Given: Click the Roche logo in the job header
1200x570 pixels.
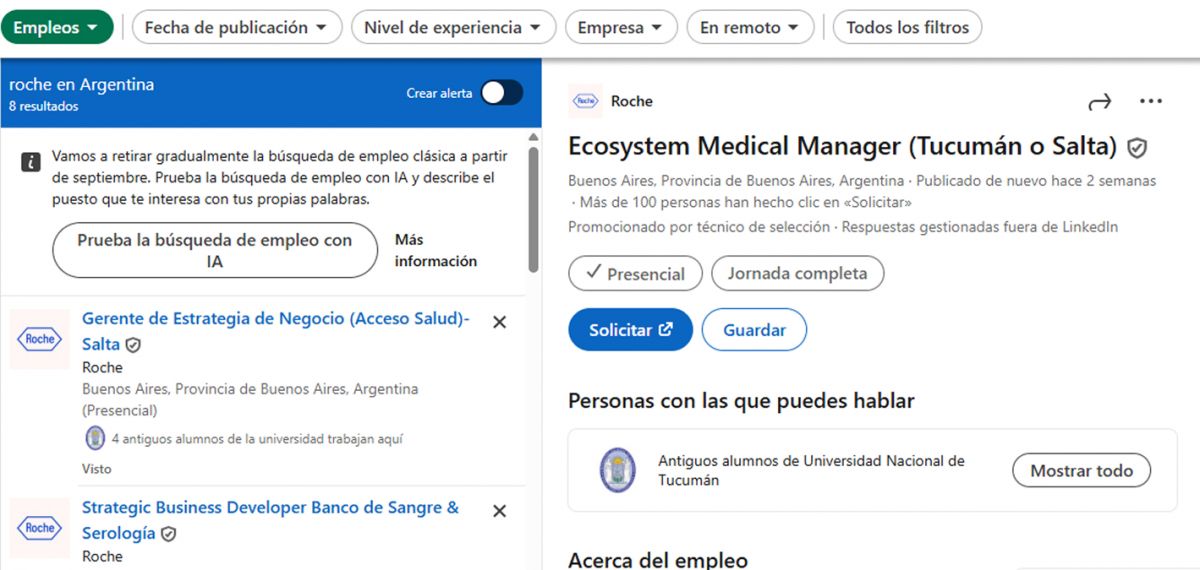Looking at the screenshot, I should coord(585,101).
